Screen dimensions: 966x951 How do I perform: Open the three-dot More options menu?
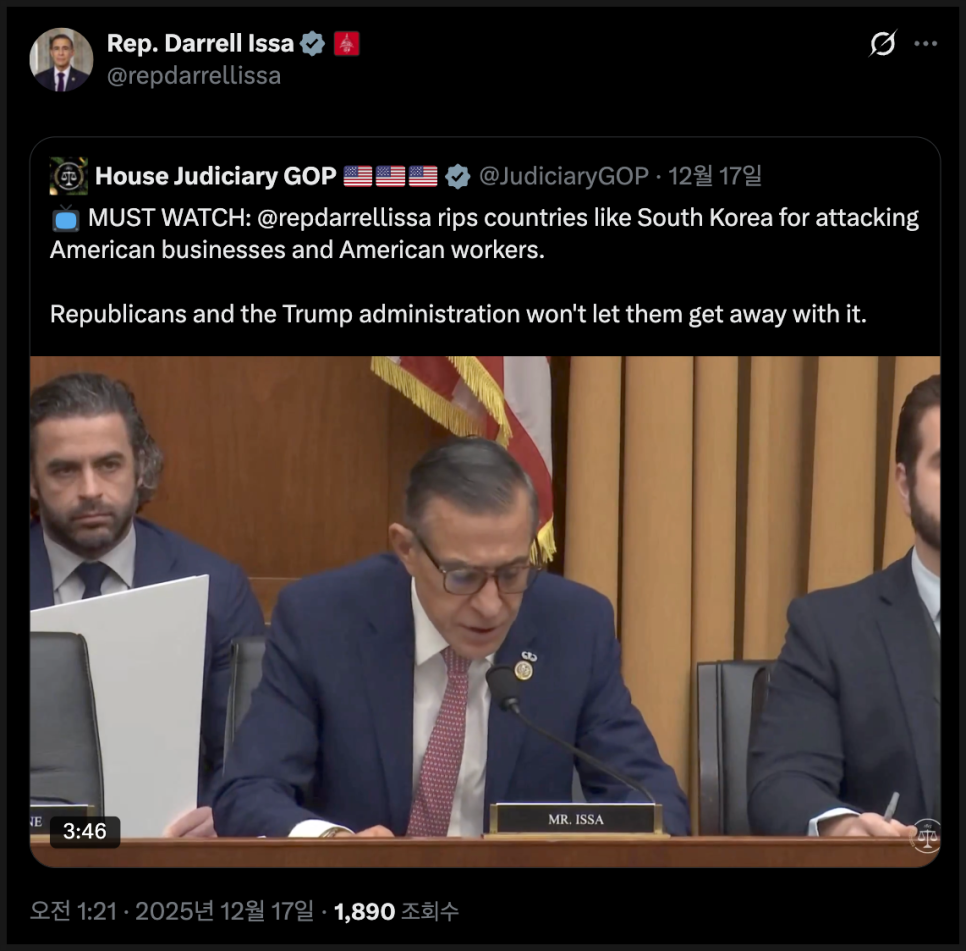coord(926,44)
